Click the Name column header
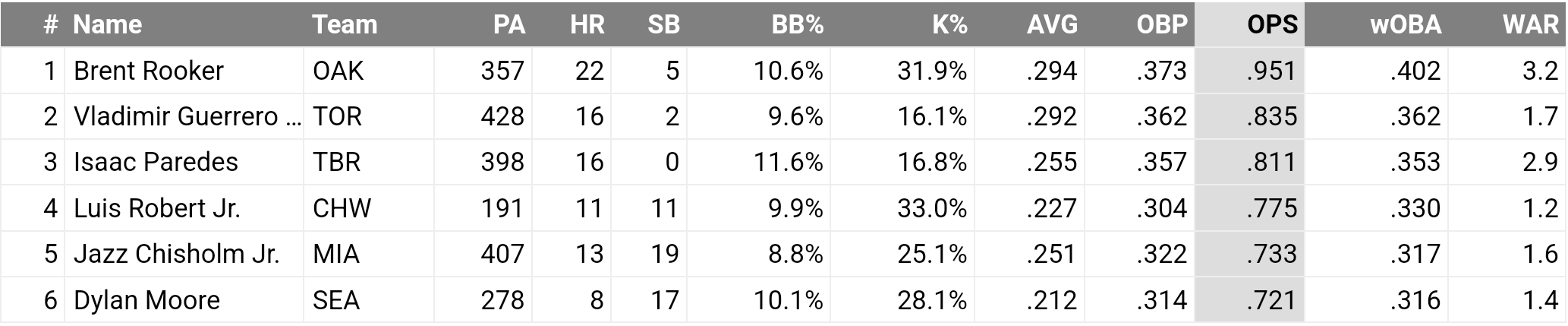The image size is (1568, 326). (x=107, y=24)
